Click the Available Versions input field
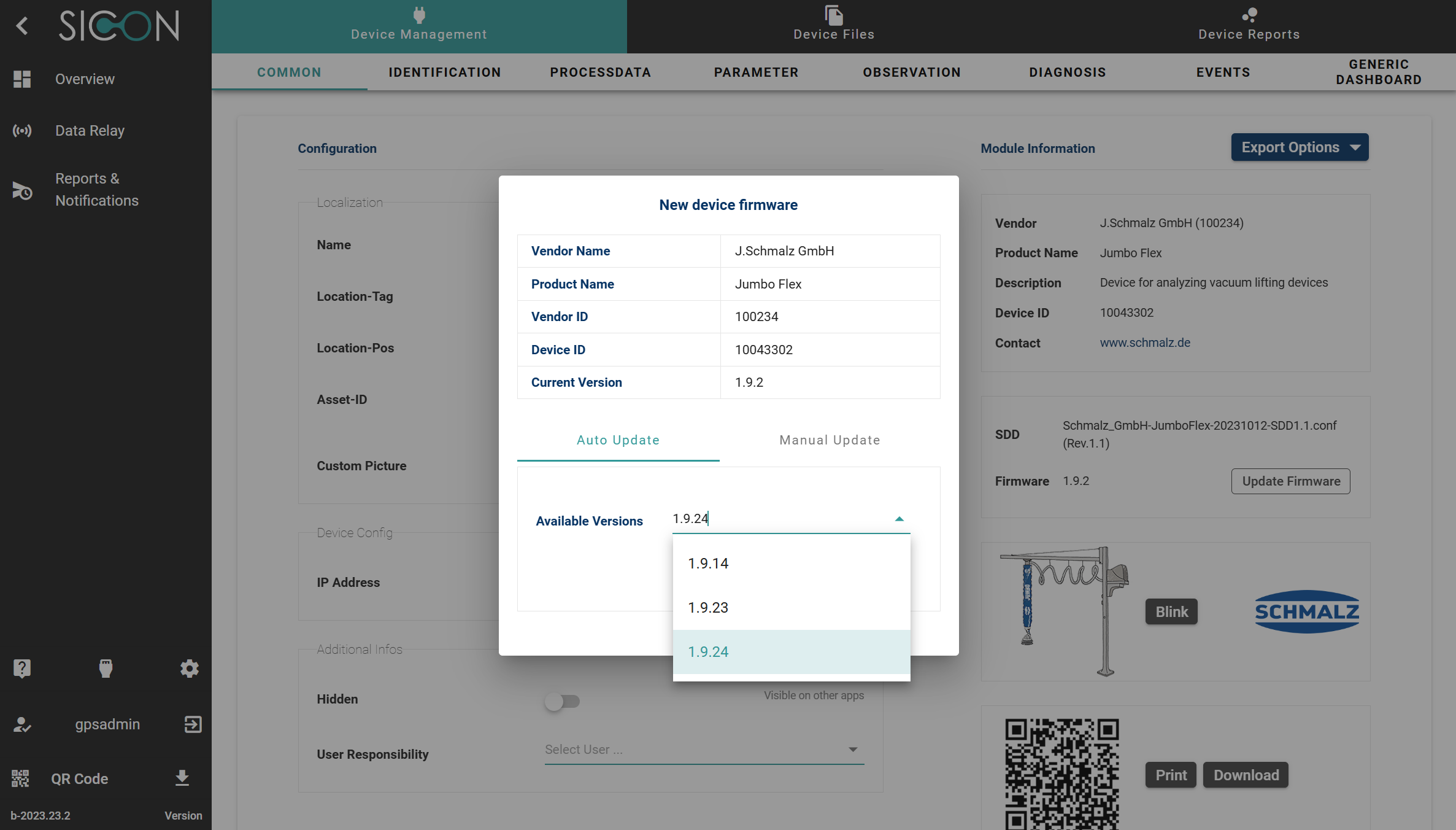Screen dimensions: 1456x830 tap(779, 519)
